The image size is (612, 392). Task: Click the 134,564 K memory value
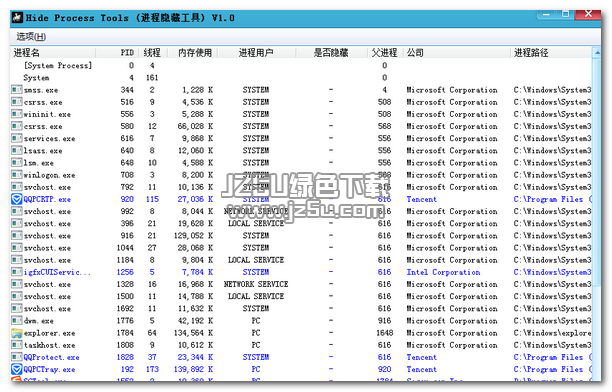194,333
